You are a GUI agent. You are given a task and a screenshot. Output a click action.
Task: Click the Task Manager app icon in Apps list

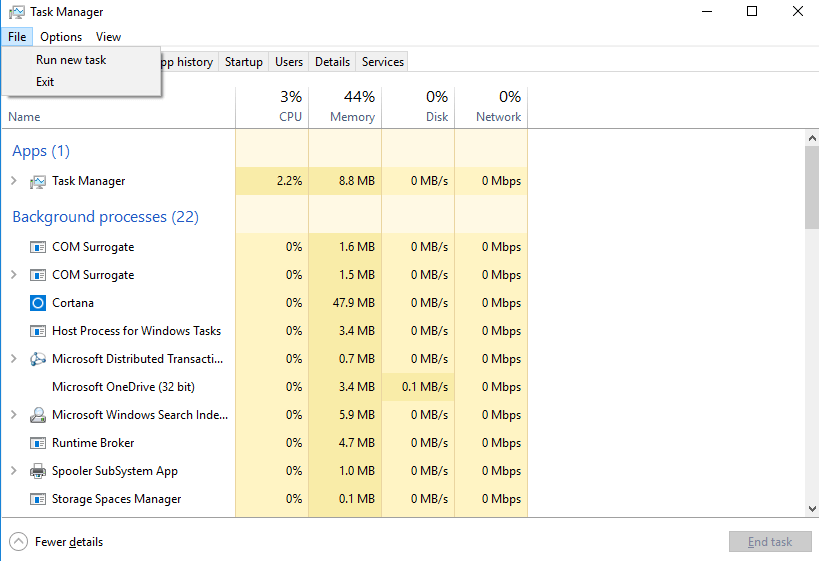(38, 181)
